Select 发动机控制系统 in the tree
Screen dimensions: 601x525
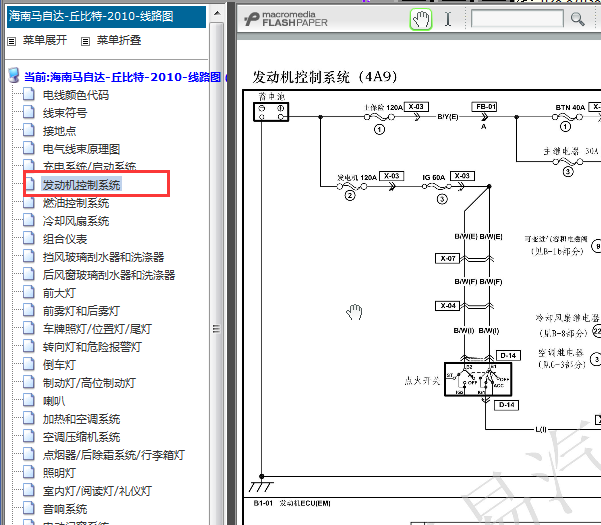(x=81, y=185)
